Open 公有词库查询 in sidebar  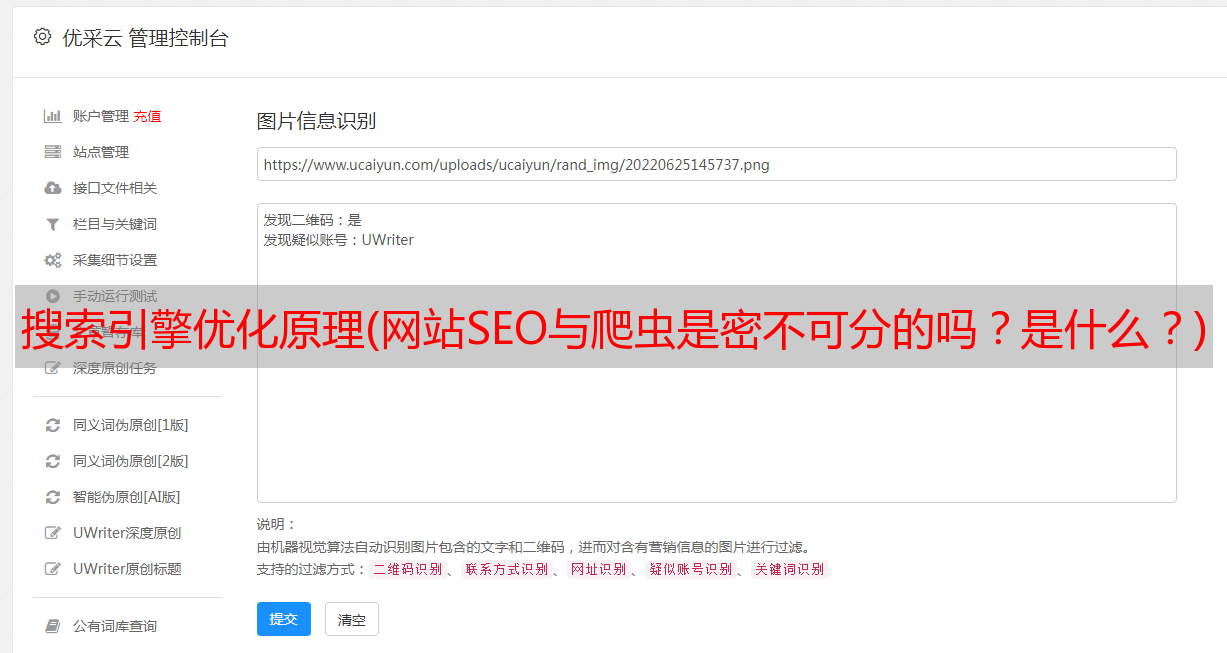pyautogui.click(x=115, y=626)
